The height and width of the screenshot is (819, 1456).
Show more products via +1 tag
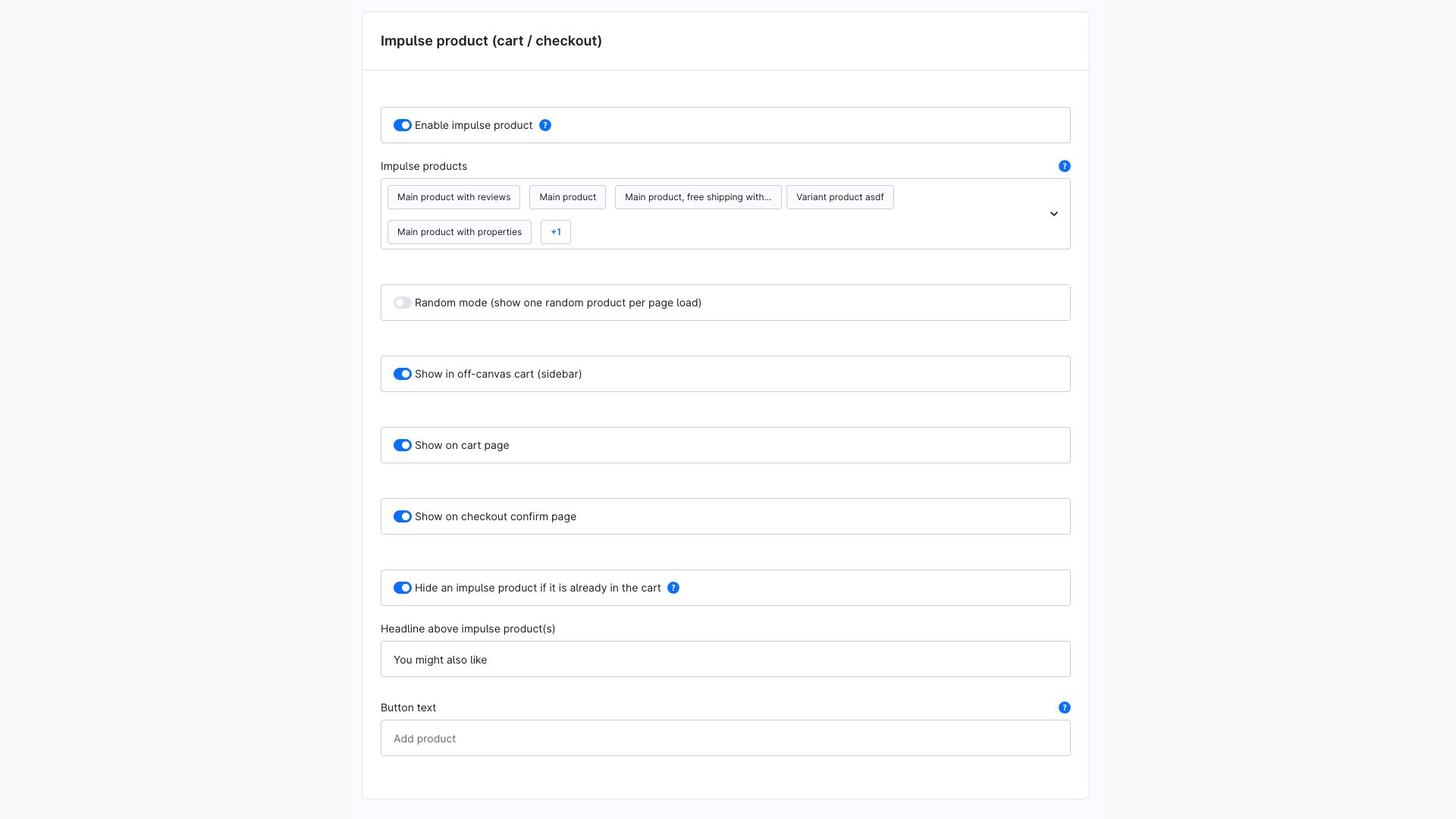click(556, 232)
